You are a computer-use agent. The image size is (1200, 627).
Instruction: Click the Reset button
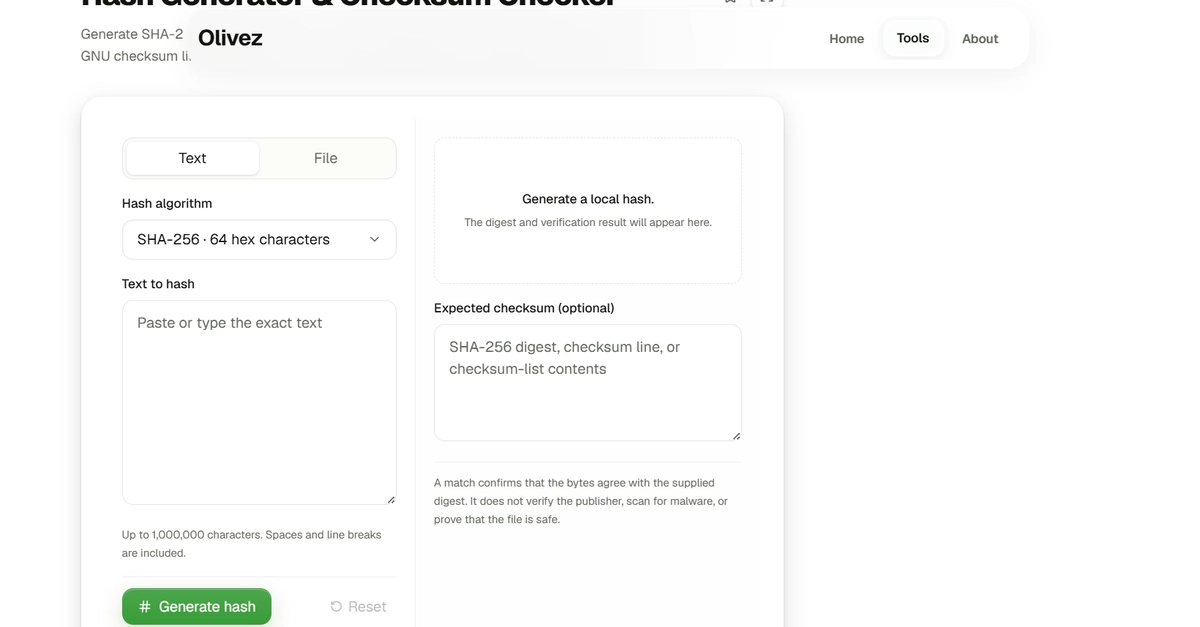pos(358,607)
